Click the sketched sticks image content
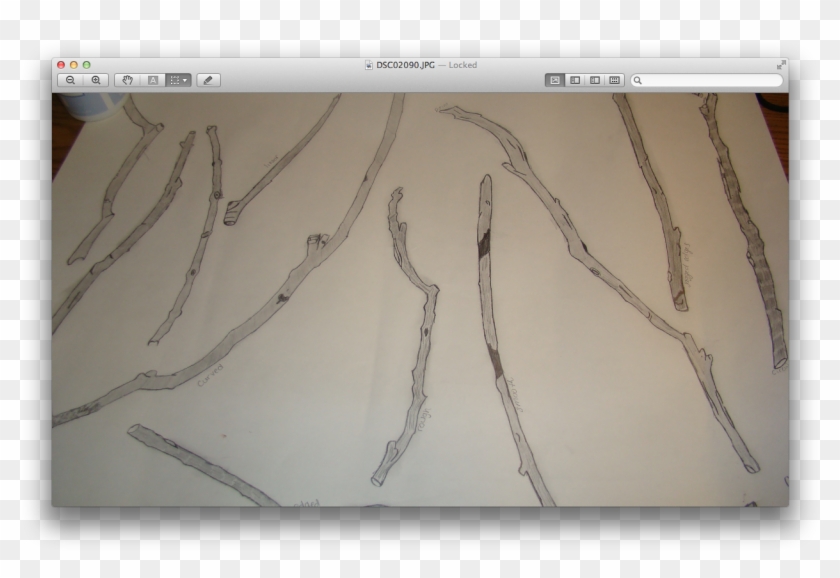The height and width of the screenshot is (578, 840). 420,300
